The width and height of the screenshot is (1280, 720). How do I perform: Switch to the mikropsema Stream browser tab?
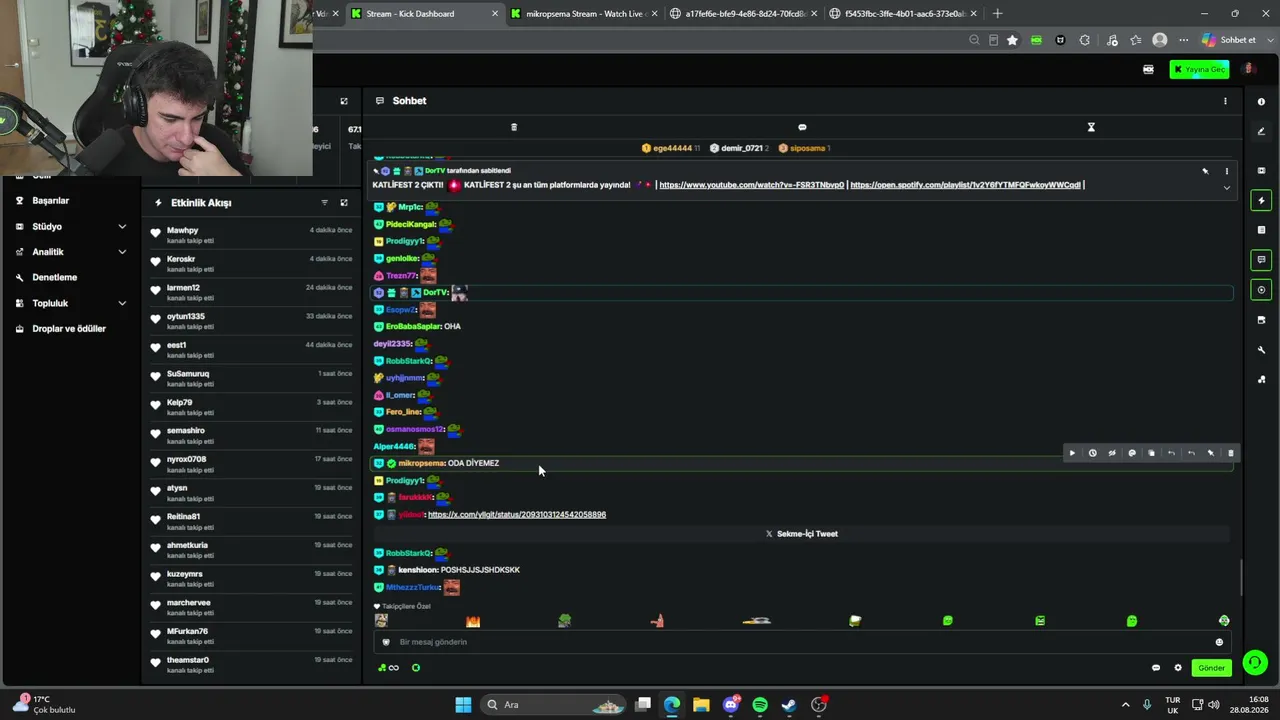[584, 14]
